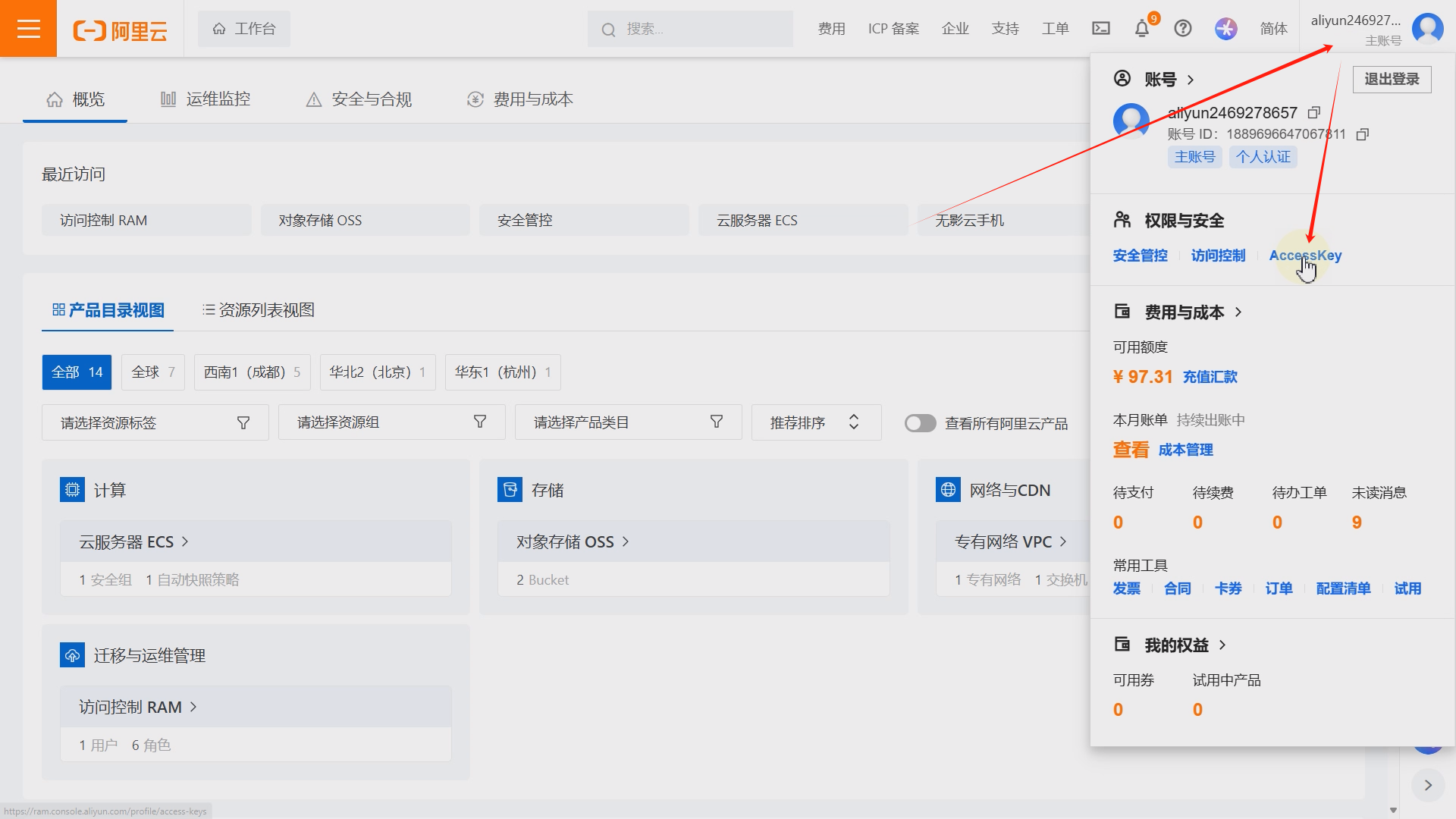Open the Cloud Shell terminal icon
Image resolution: width=1456 pixels, height=819 pixels.
(1100, 29)
